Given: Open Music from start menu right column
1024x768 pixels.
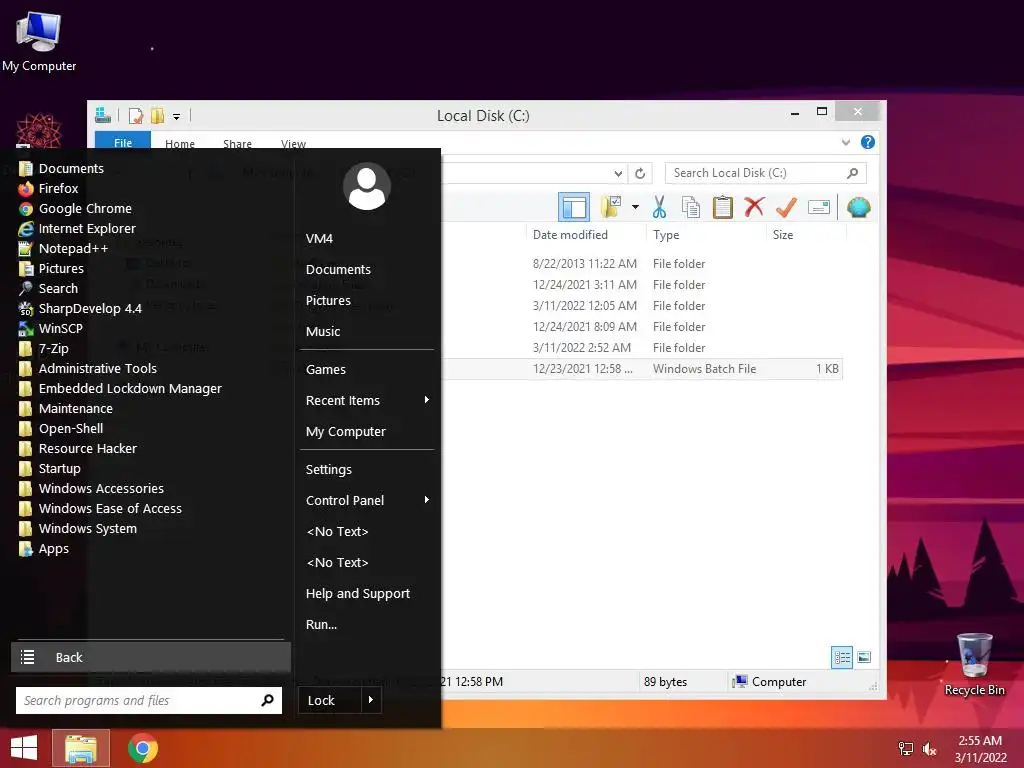Looking at the screenshot, I should coord(323,332).
